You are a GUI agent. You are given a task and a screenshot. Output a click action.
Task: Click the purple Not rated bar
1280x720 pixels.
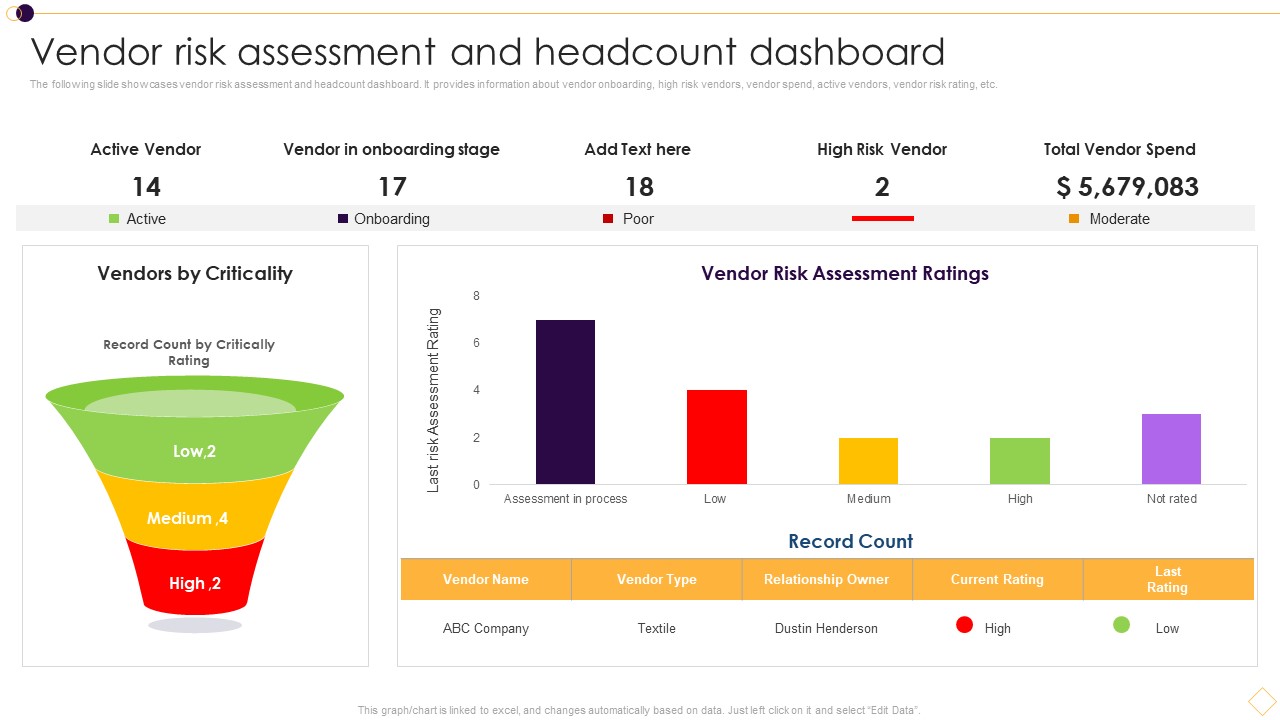click(1171, 449)
